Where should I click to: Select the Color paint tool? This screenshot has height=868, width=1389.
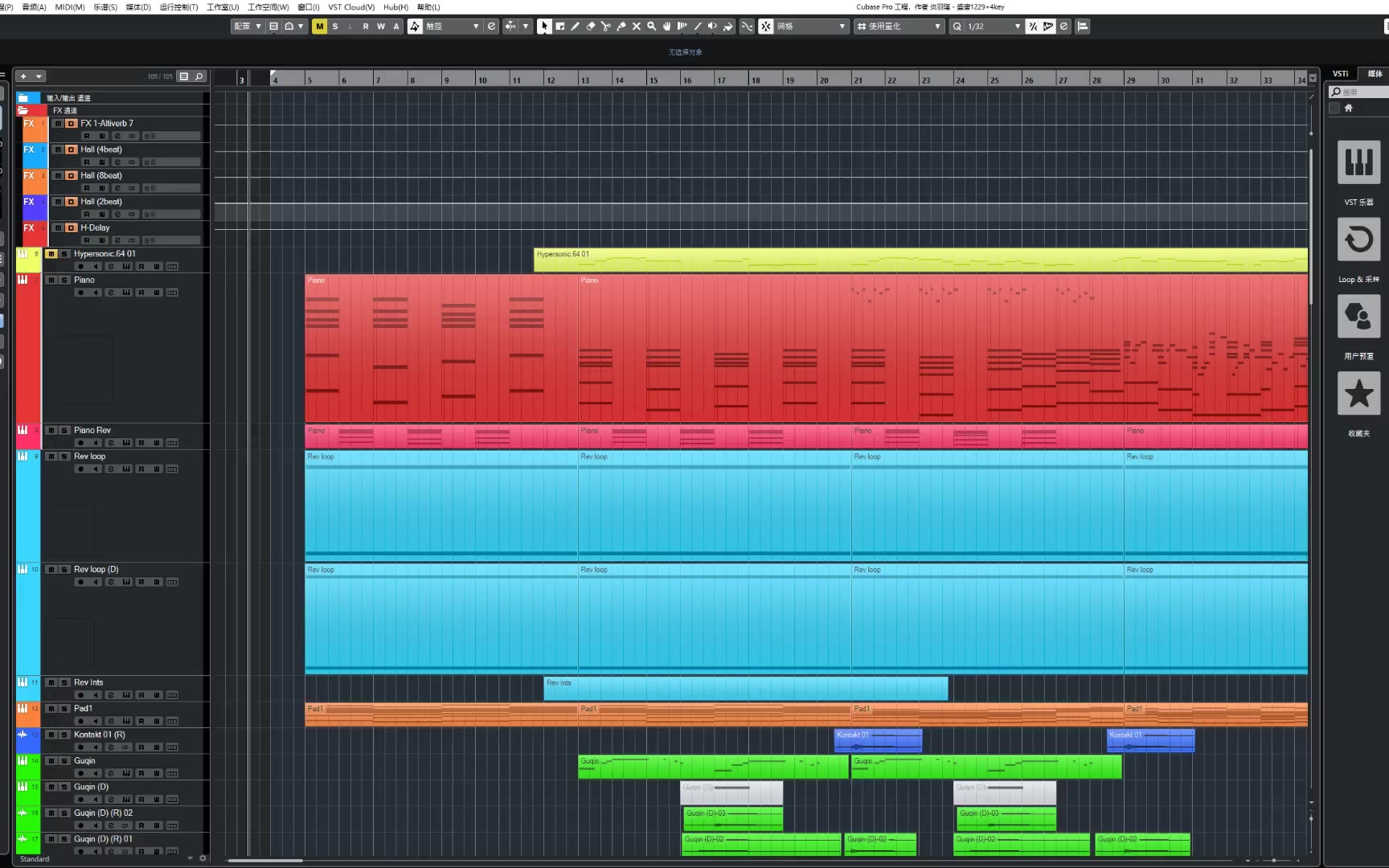pyautogui.click(x=728, y=27)
